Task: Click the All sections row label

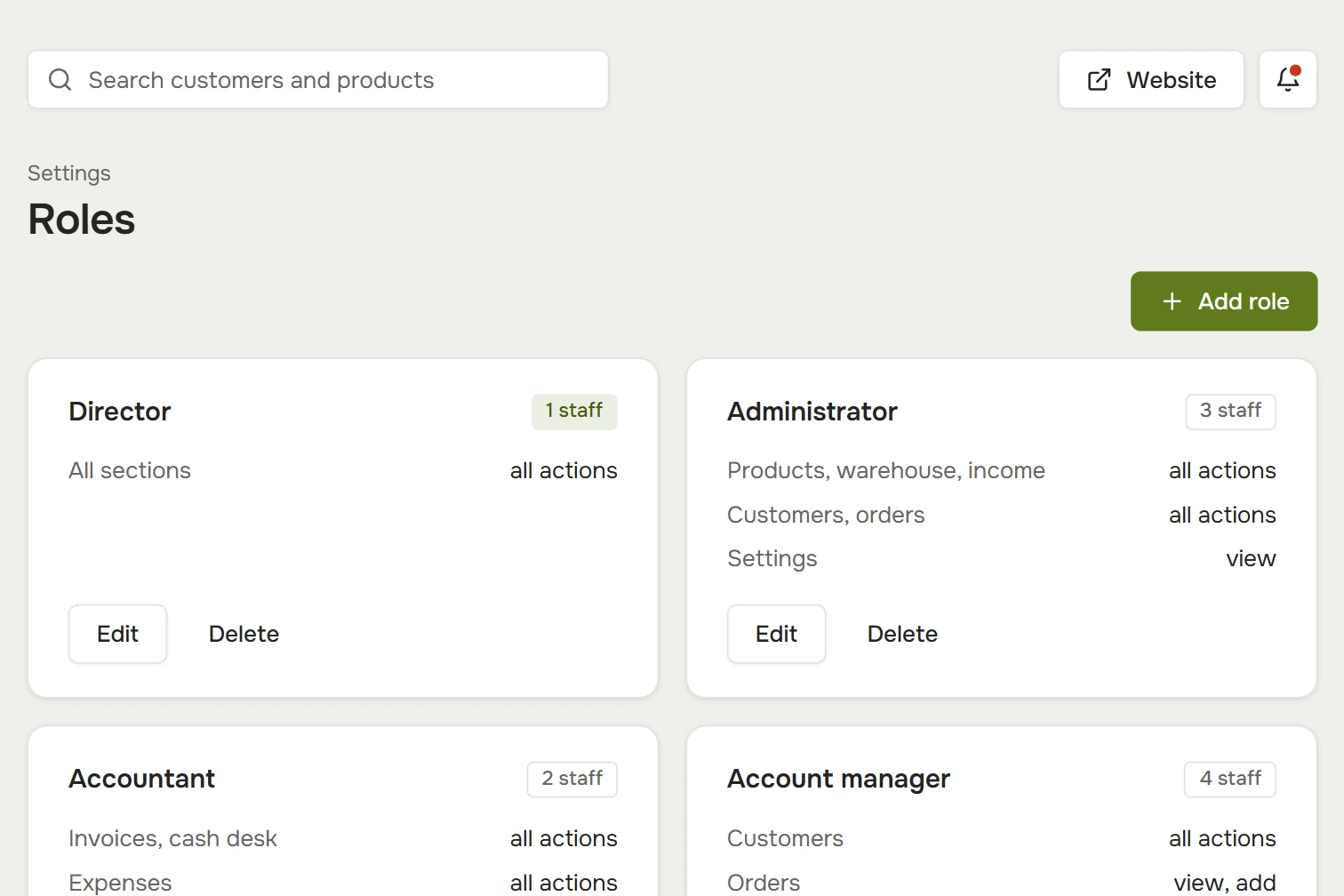Action: (x=130, y=470)
